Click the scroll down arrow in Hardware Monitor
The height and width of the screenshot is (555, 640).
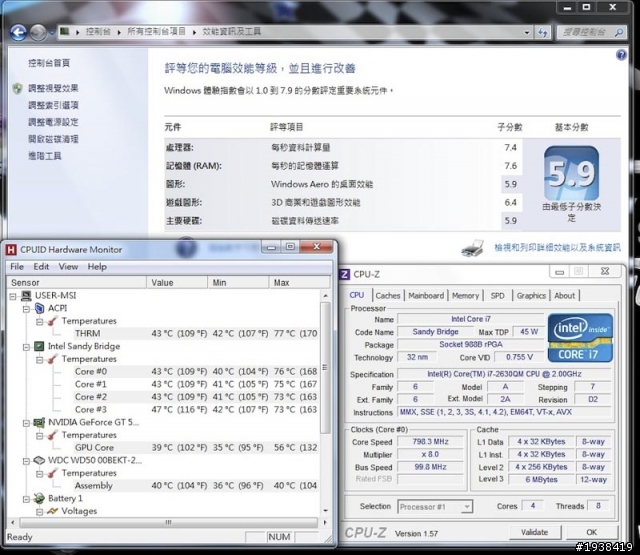point(325,511)
